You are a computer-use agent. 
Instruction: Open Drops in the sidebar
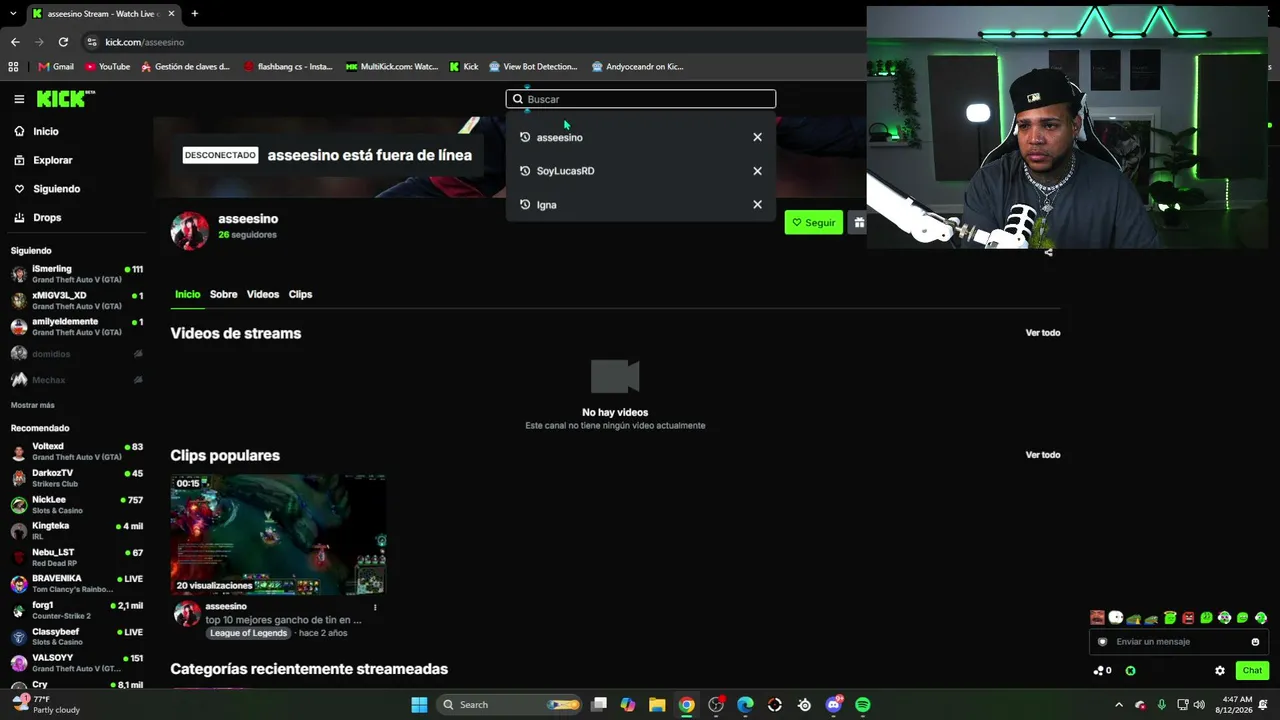click(37, 217)
